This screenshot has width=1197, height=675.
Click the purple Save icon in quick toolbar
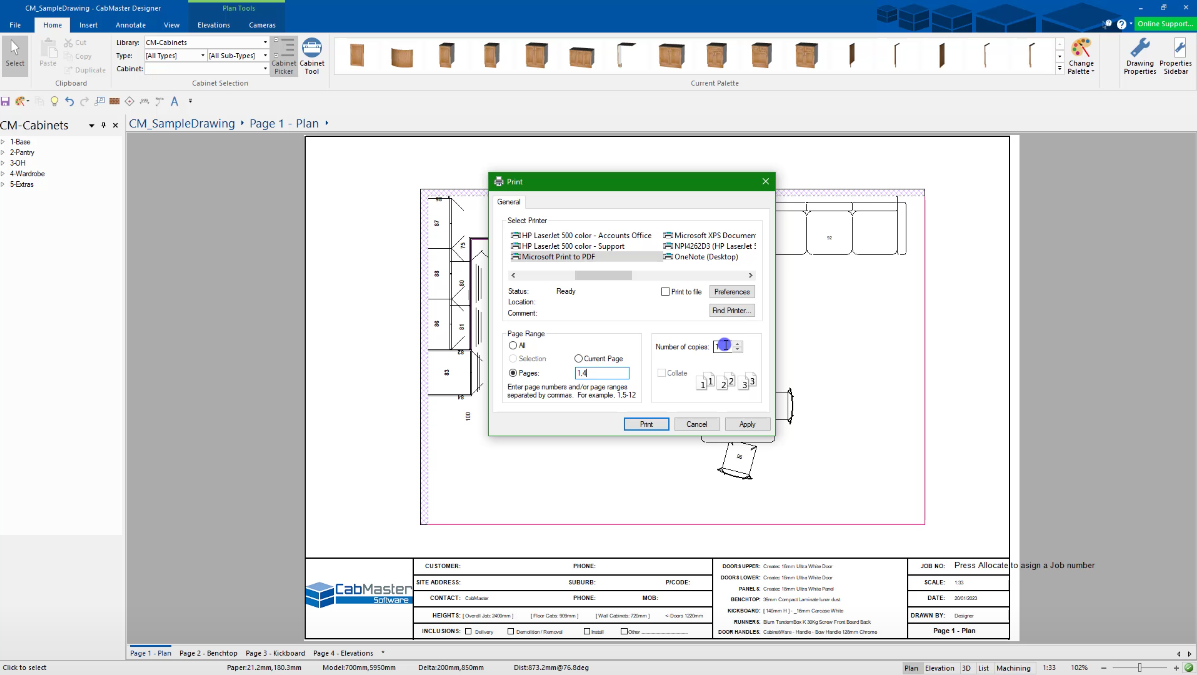(5, 101)
